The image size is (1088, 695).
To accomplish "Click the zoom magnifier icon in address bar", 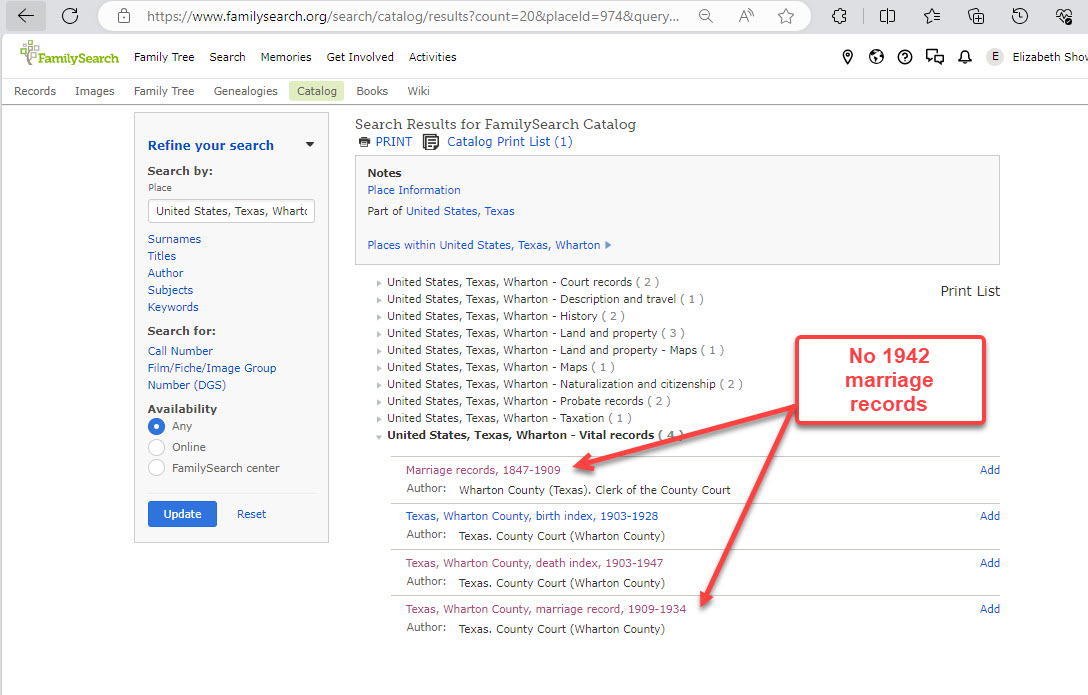I will pos(706,16).
